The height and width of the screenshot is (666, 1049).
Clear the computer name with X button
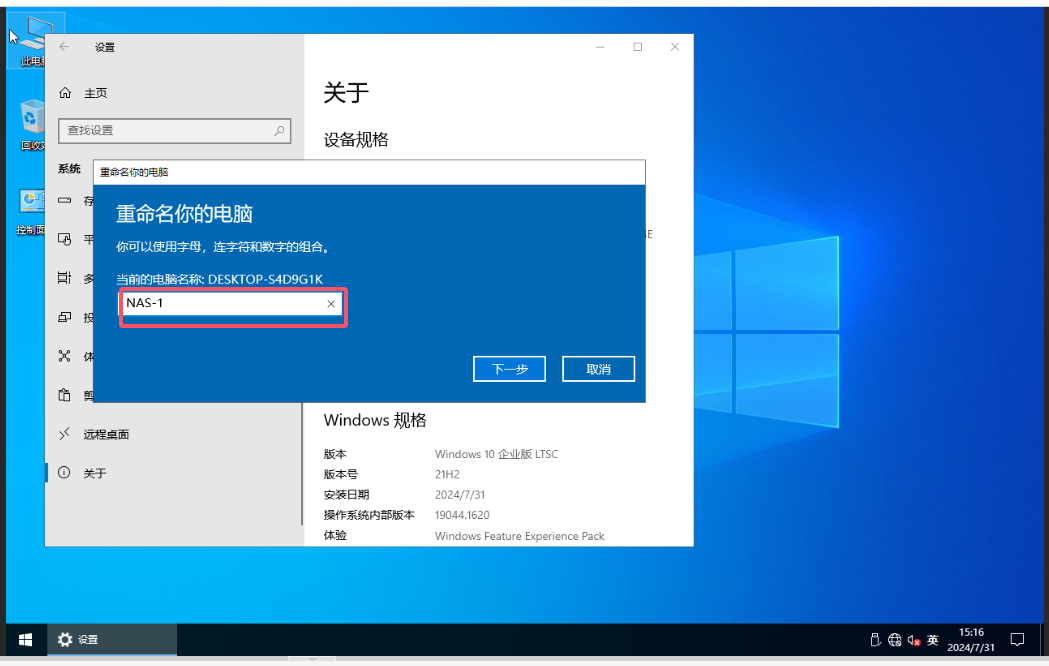(331, 304)
